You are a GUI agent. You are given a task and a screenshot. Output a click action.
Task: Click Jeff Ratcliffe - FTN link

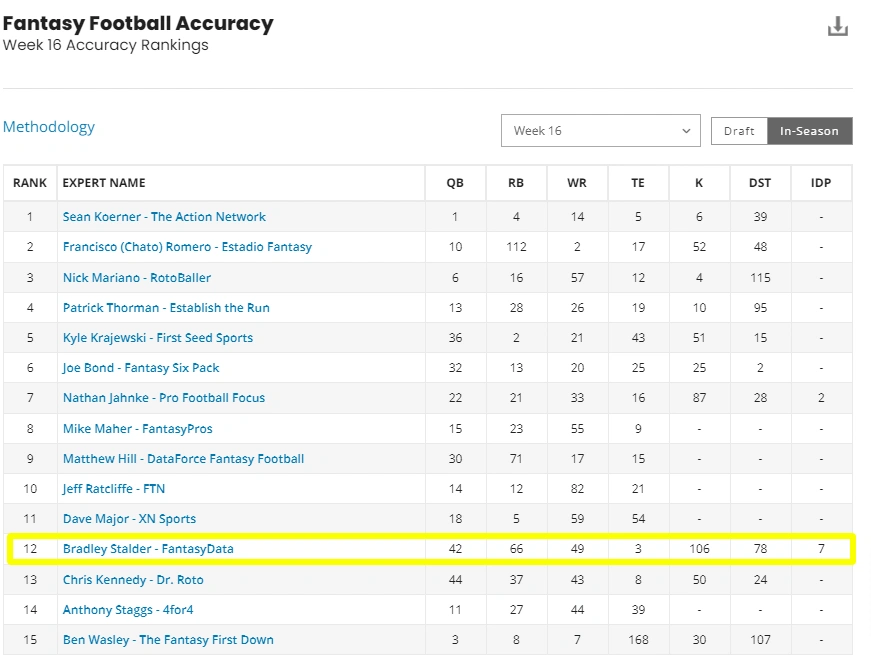point(114,489)
